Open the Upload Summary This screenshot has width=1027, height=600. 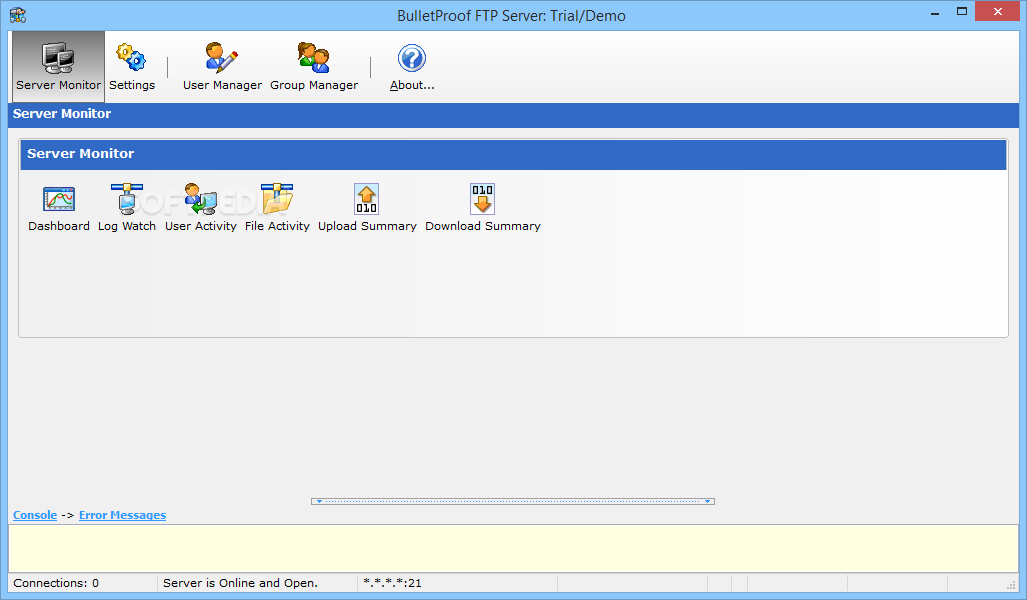coord(367,208)
